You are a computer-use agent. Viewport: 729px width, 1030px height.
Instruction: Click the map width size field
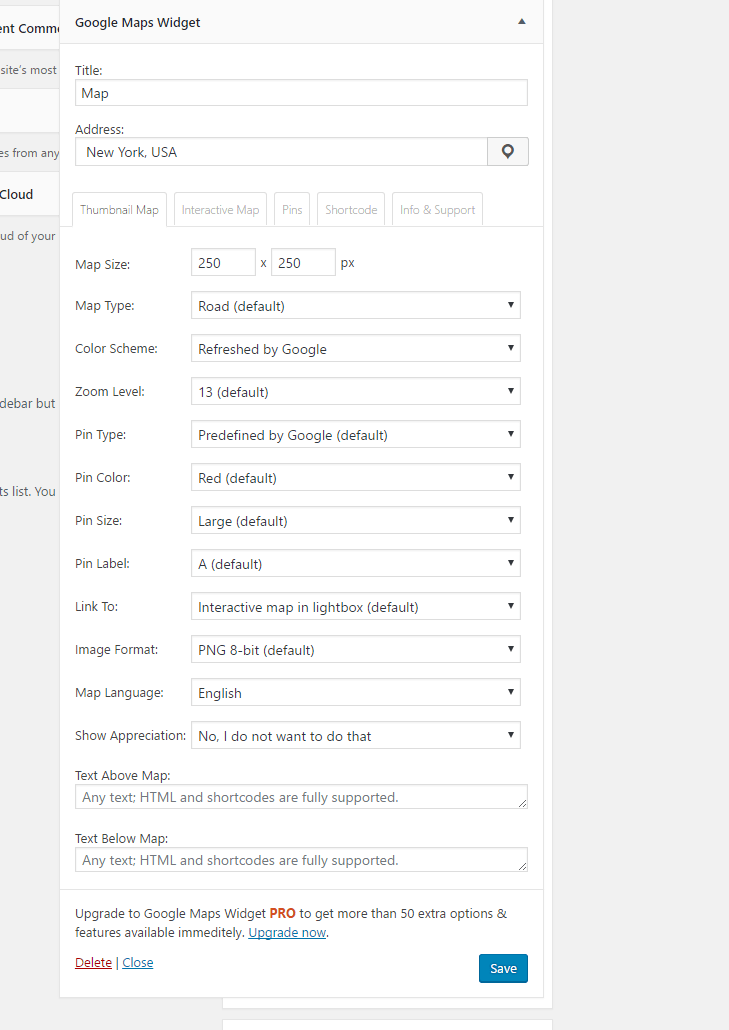[223, 263]
